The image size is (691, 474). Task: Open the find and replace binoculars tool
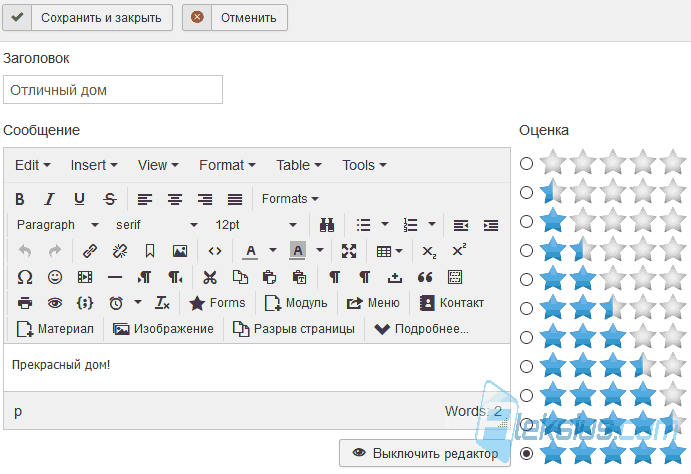point(327,225)
